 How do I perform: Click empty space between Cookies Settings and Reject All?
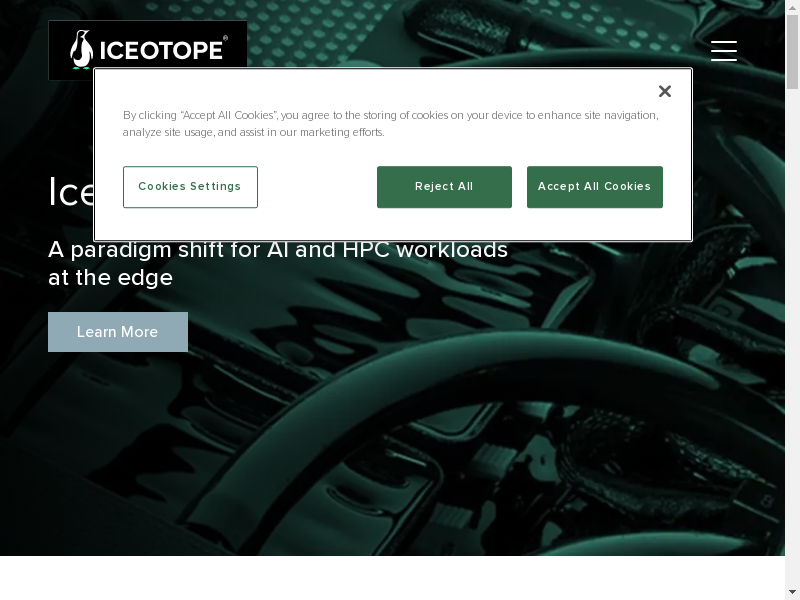[x=317, y=187]
